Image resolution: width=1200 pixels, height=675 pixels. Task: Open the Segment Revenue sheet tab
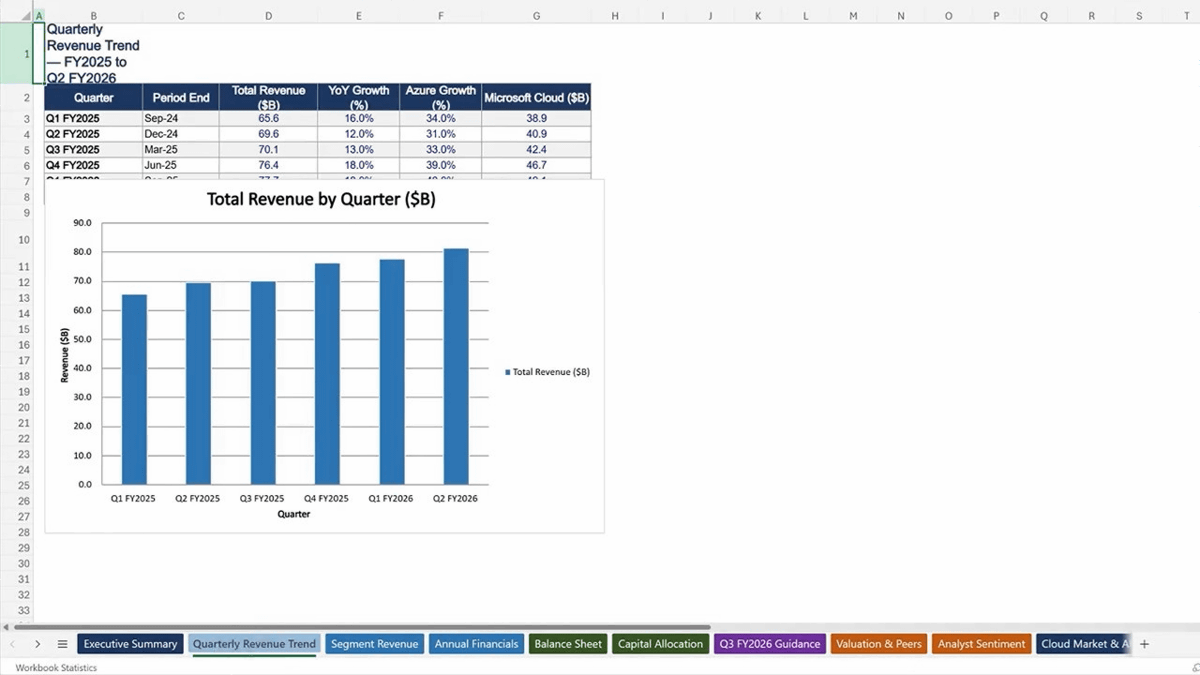[374, 644]
